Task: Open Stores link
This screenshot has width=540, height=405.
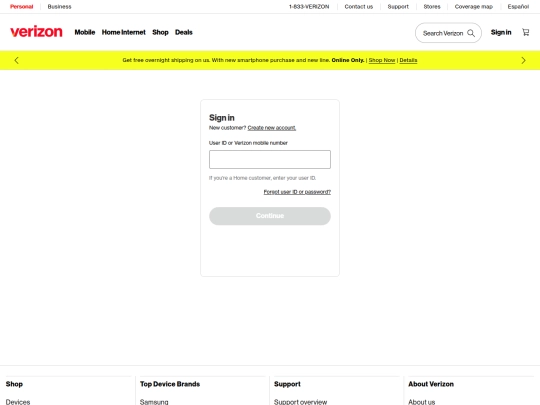Action: pyautogui.click(x=432, y=7)
